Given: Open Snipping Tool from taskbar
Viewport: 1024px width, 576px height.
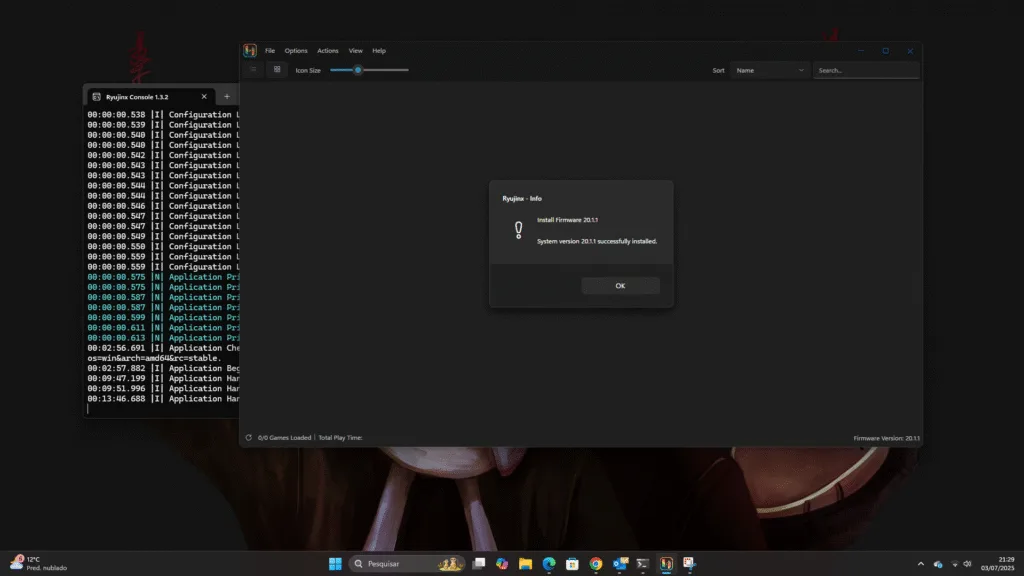Looking at the screenshot, I should 689,564.
